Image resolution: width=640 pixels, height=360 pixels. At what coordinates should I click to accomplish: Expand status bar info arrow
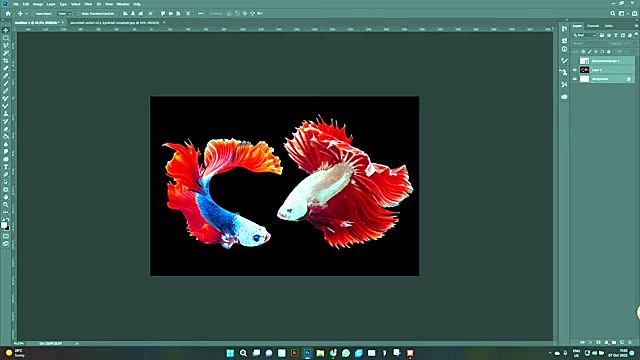pyautogui.click(x=77, y=343)
